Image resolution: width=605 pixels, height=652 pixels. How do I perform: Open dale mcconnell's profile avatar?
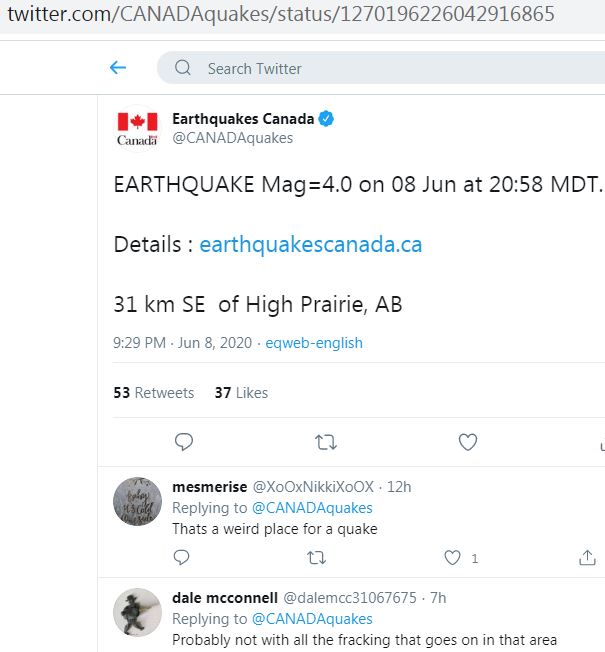pos(138,612)
